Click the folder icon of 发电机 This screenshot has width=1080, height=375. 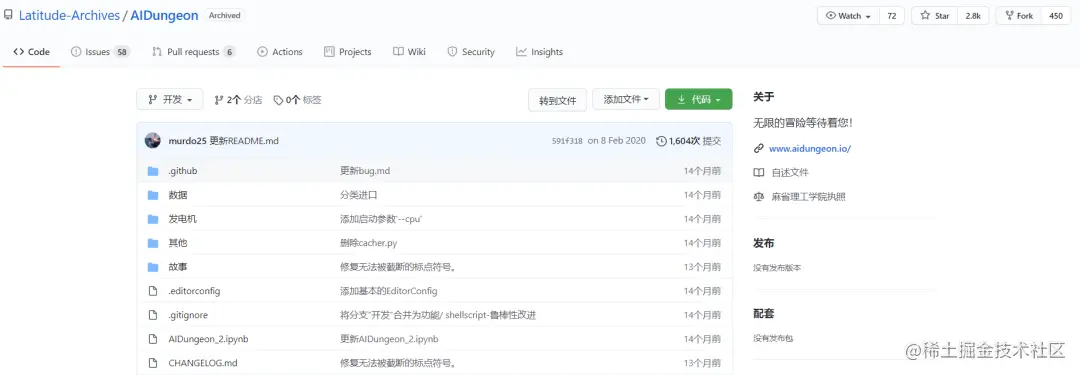[153, 219]
